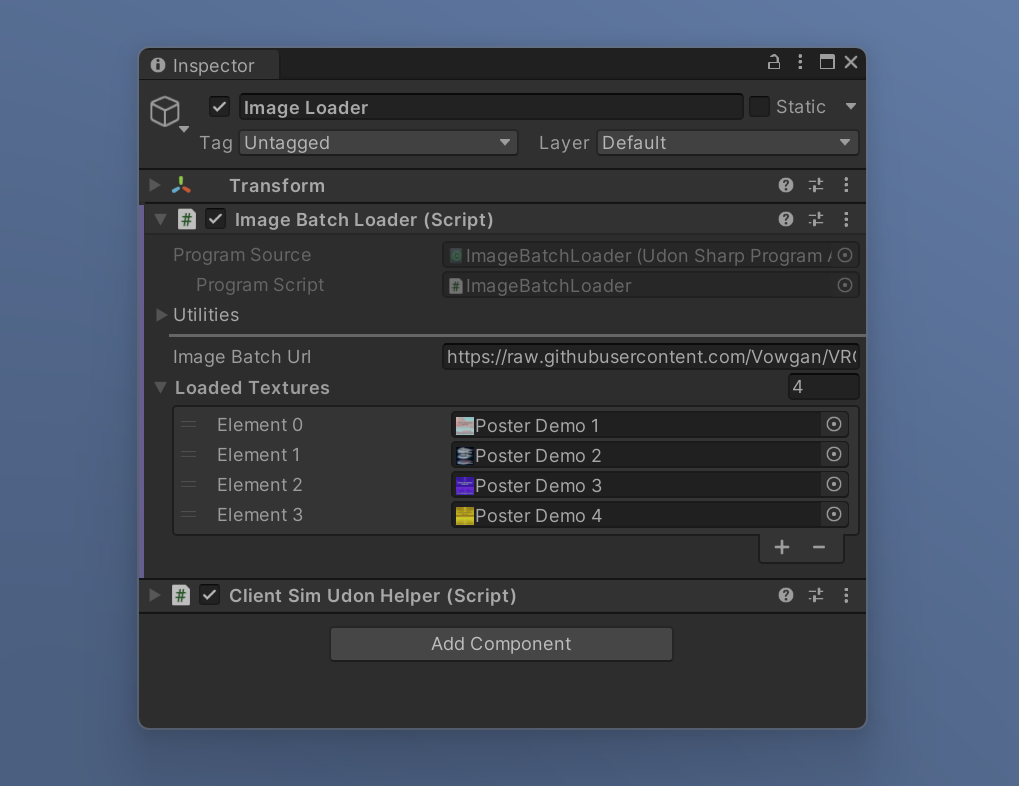The image size is (1019, 786).
Task: Open the Client Sim Udon Helper options menu
Action: [x=846, y=595]
